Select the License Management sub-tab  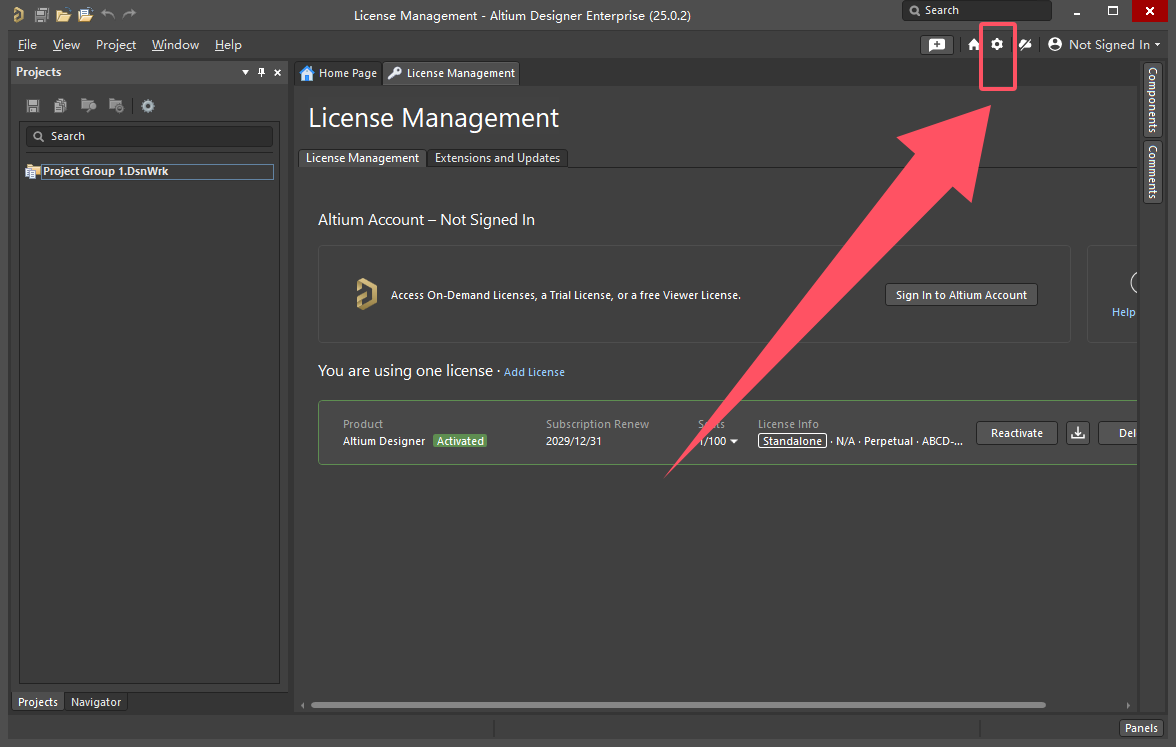tap(362, 158)
